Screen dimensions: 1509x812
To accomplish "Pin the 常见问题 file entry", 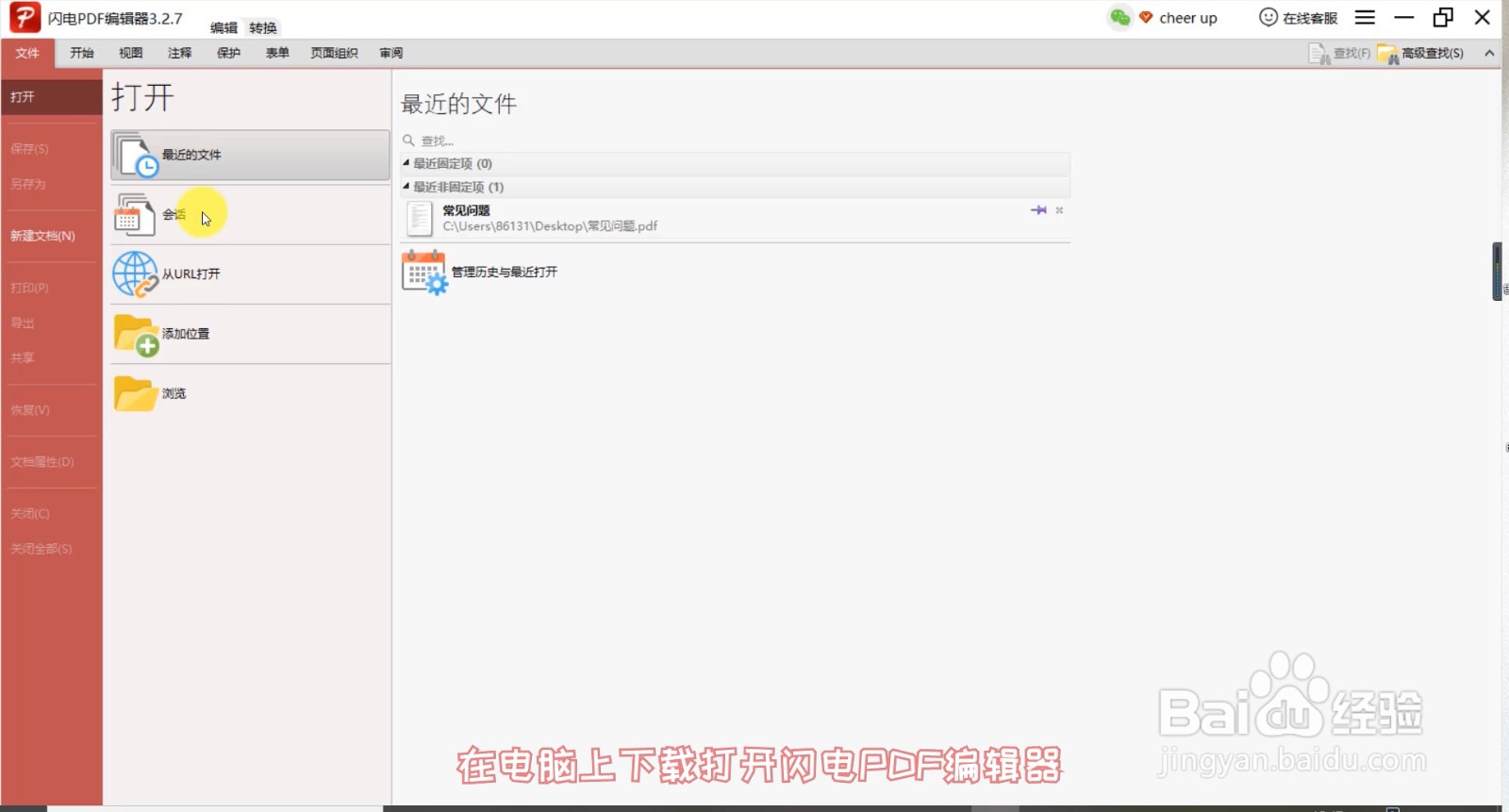I will pyautogui.click(x=1038, y=210).
